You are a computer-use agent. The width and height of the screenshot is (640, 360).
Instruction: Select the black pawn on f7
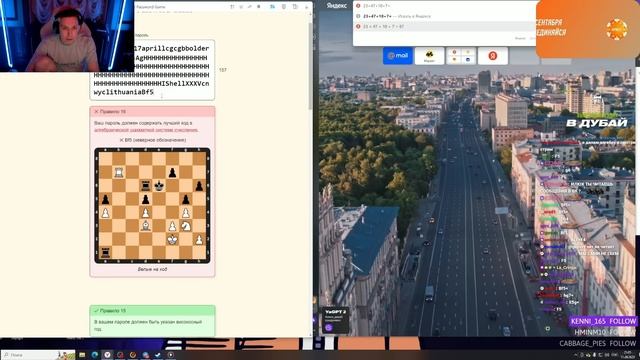[x=173, y=173]
